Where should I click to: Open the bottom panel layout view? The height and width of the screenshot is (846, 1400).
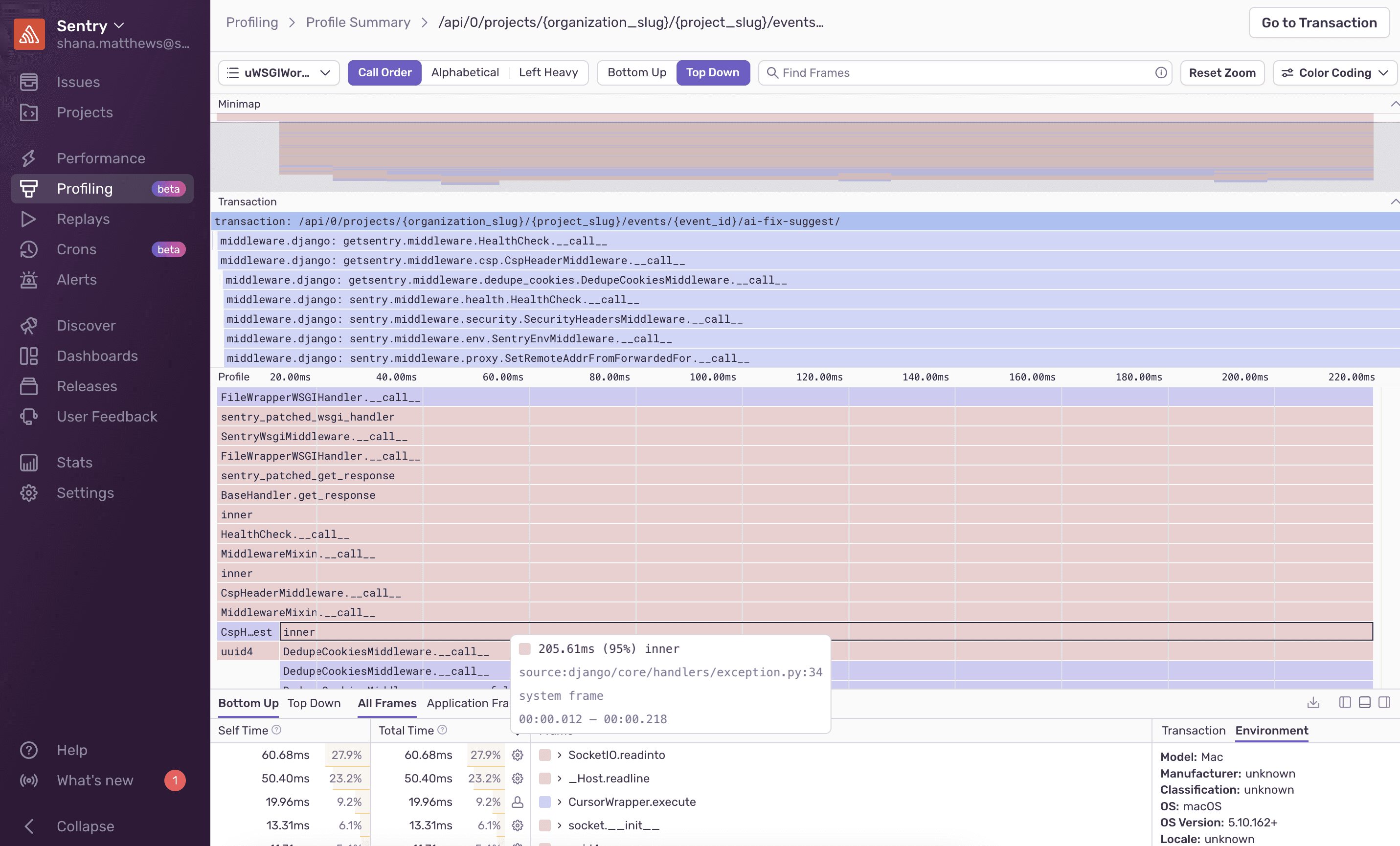pyautogui.click(x=1364, y=703)
